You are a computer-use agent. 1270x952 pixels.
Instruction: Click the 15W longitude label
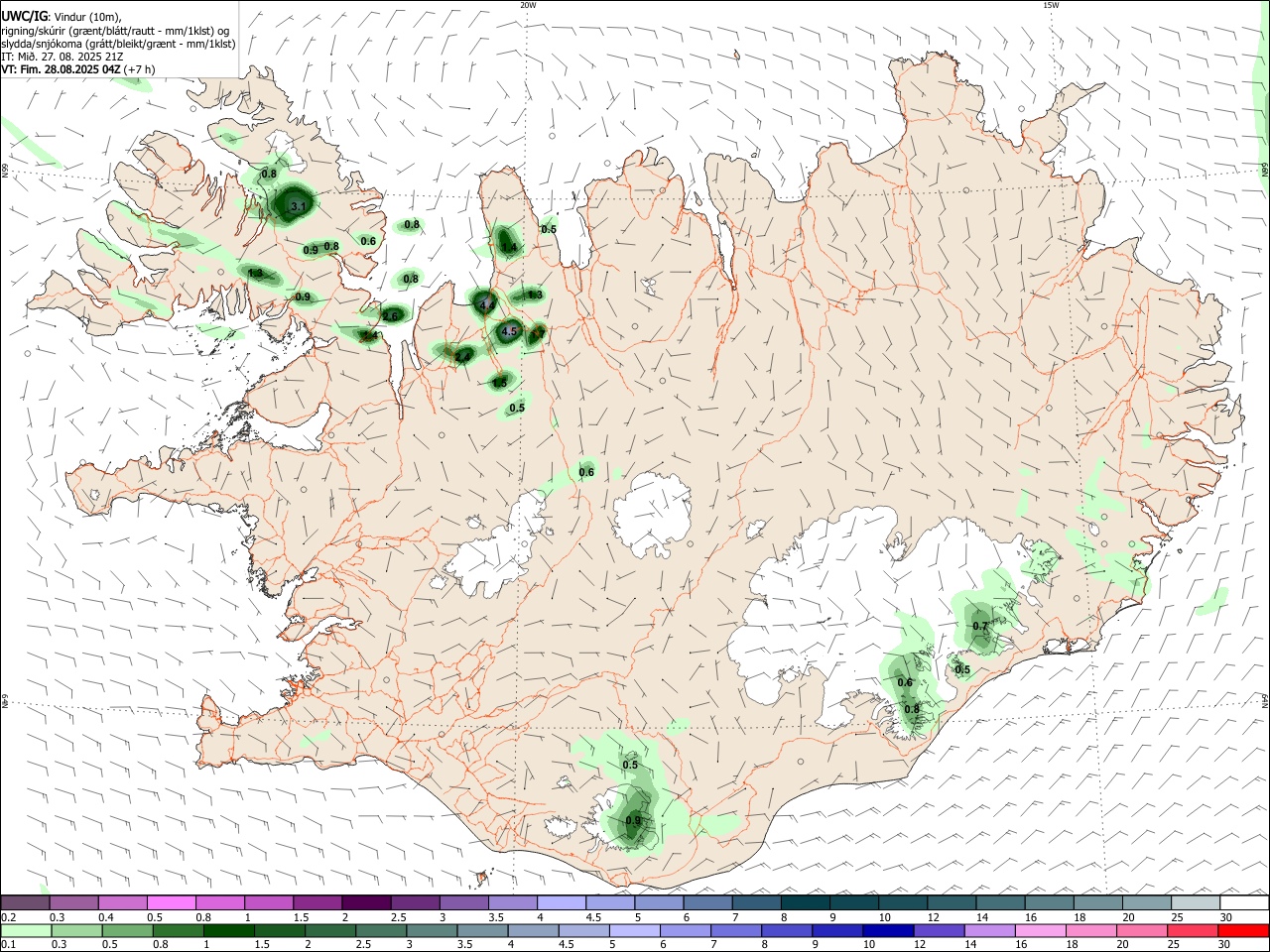(1051, 5)
